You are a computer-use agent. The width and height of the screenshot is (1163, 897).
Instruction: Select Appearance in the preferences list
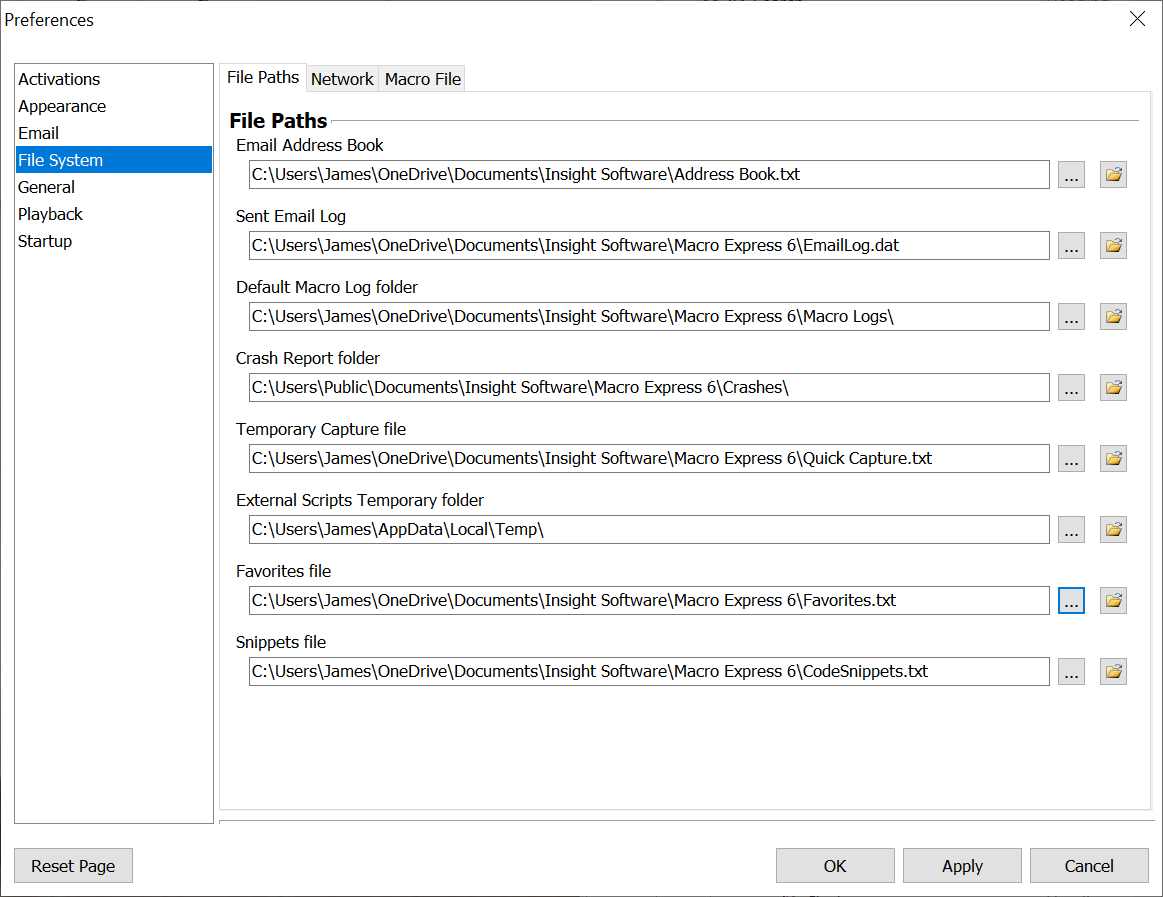[x=62, y=106]
